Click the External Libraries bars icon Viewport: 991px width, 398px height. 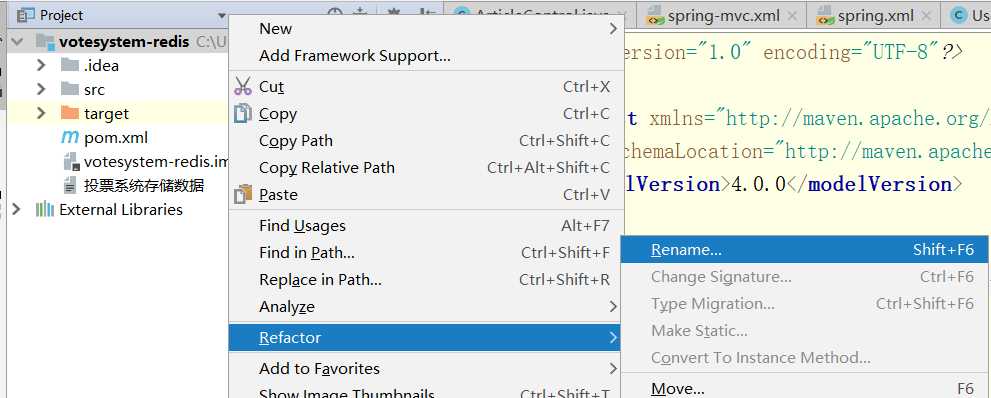(x=44, y=210)
